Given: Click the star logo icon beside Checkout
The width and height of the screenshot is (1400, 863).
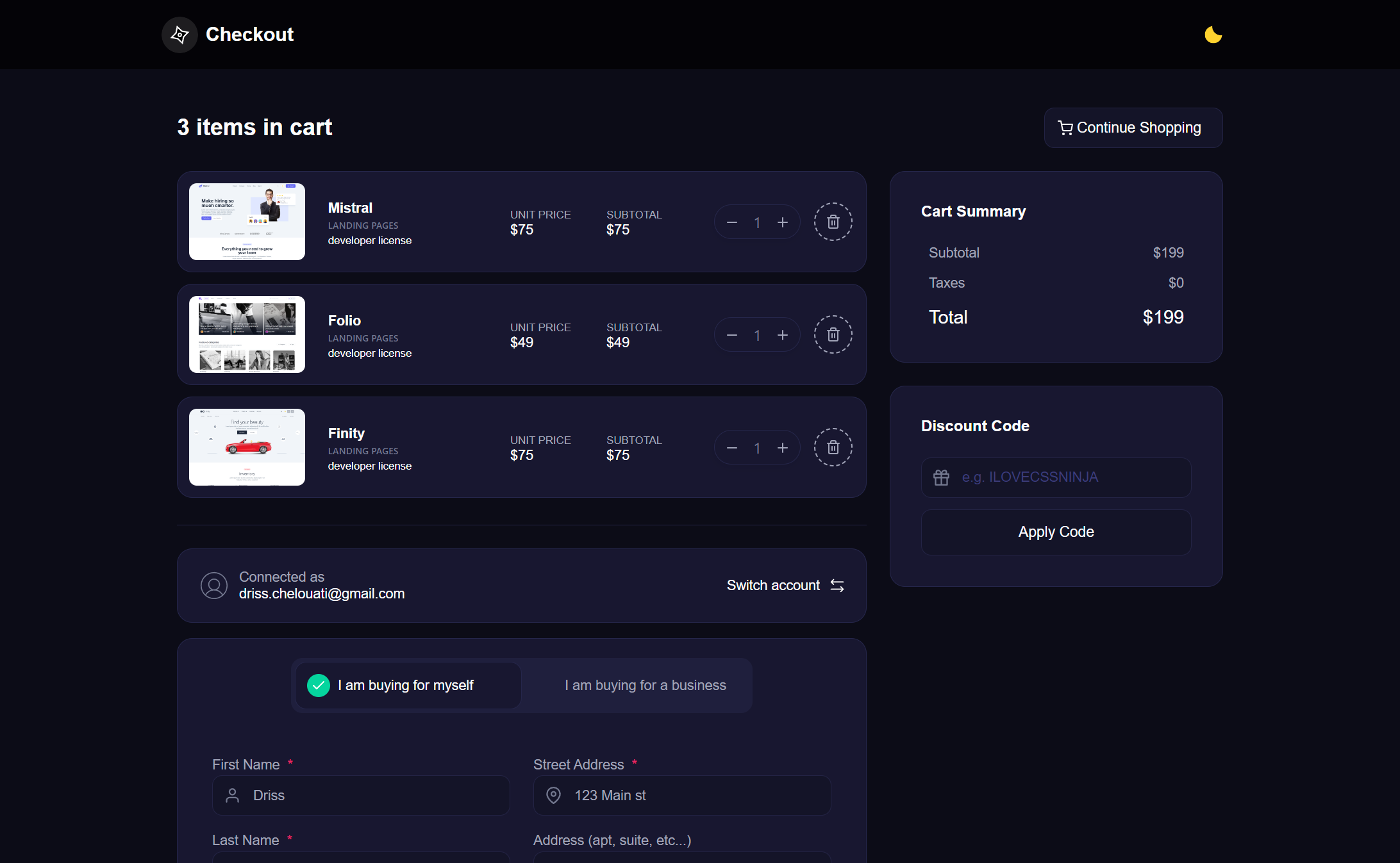Looking at the screenshot, I should tap(179, 35).
